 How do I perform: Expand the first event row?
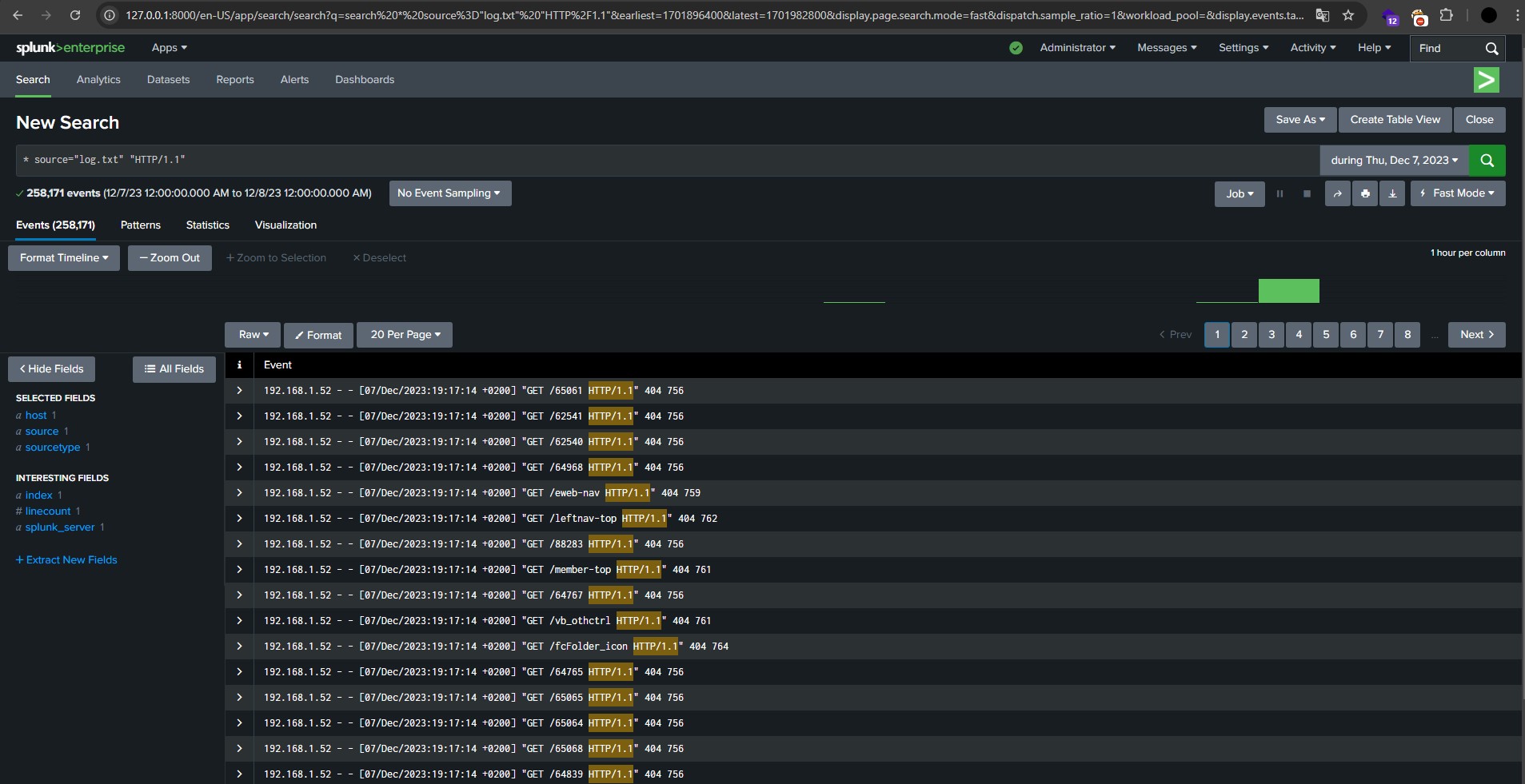[x=239, y=391]
